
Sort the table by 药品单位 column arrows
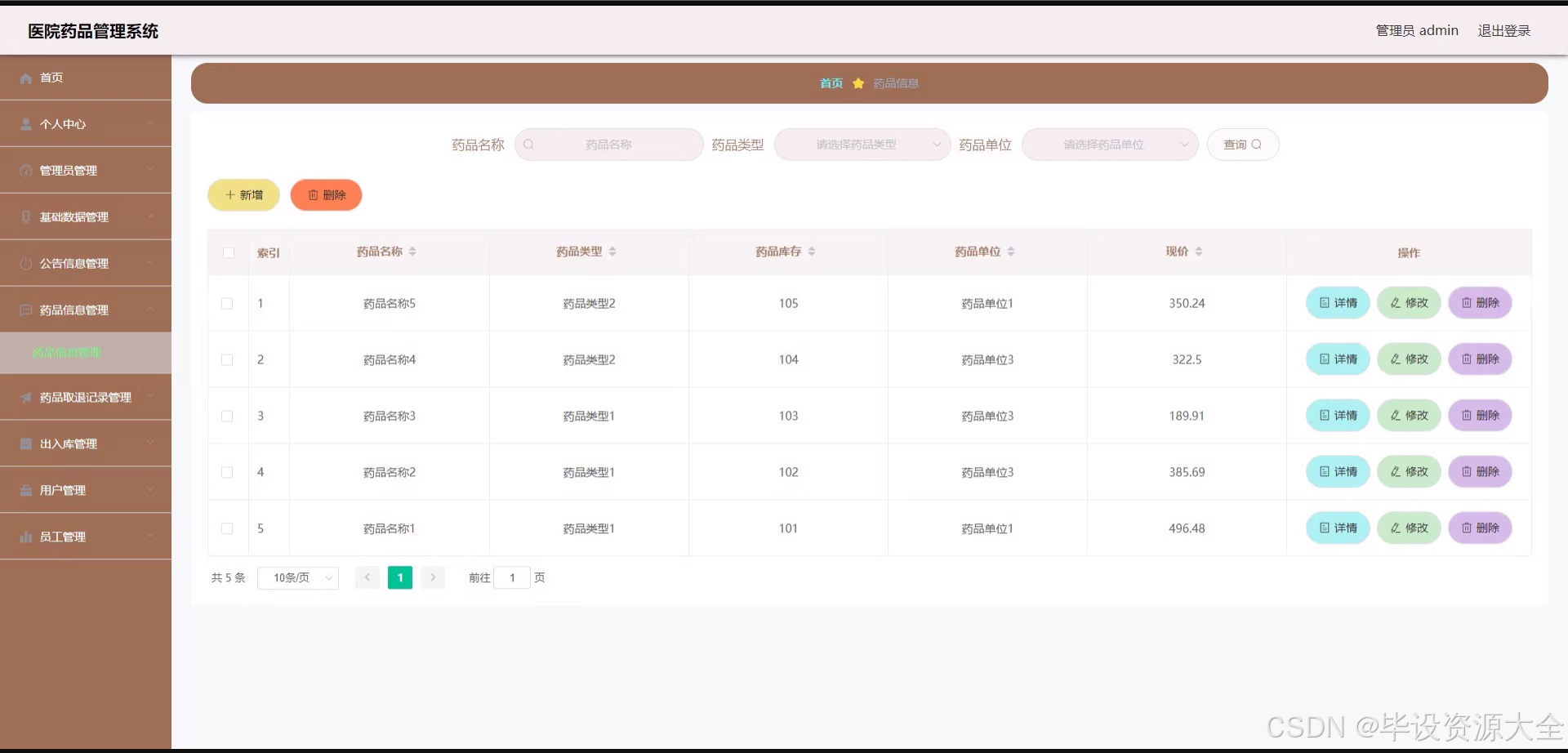1011,252
